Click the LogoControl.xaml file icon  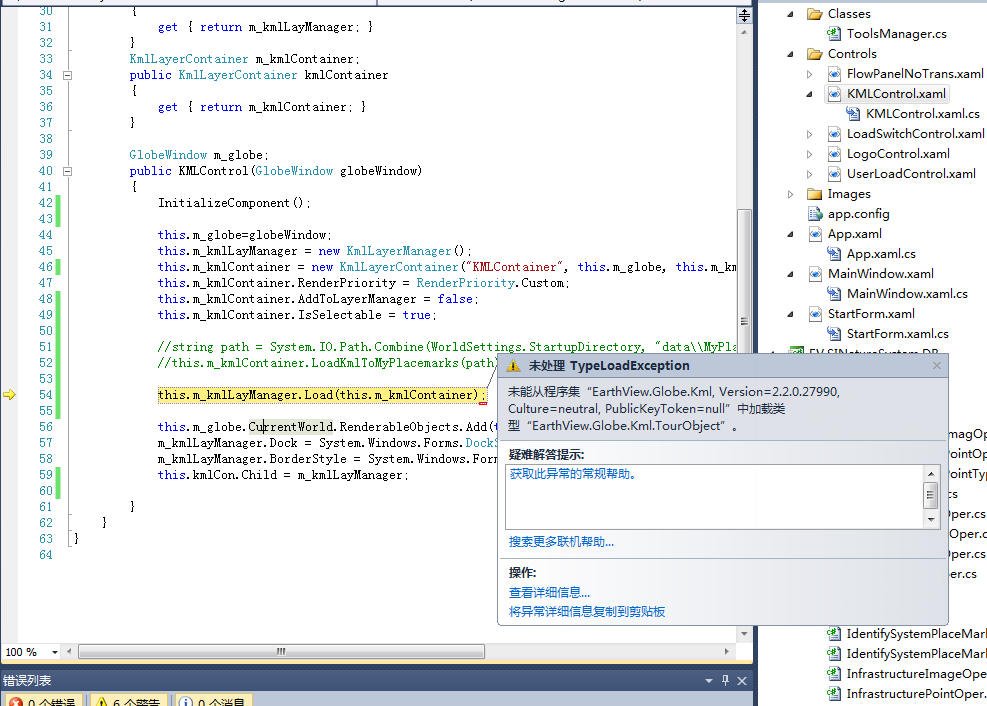pyautogui.click(x=833, y=154)
